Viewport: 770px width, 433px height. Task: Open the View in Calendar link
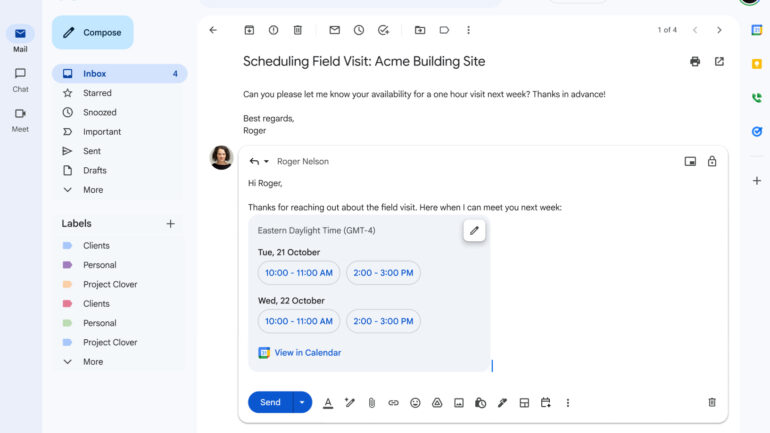[307, 353]
